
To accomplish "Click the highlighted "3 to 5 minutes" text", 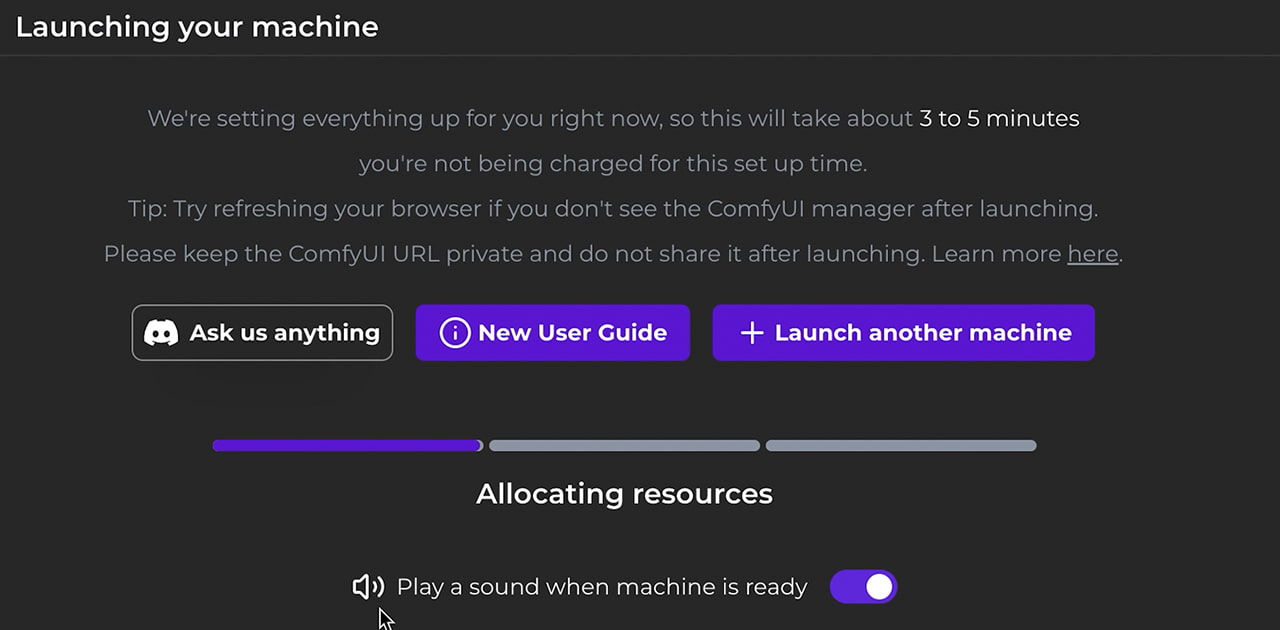I will pyautogui.click(x=999, y=119).
